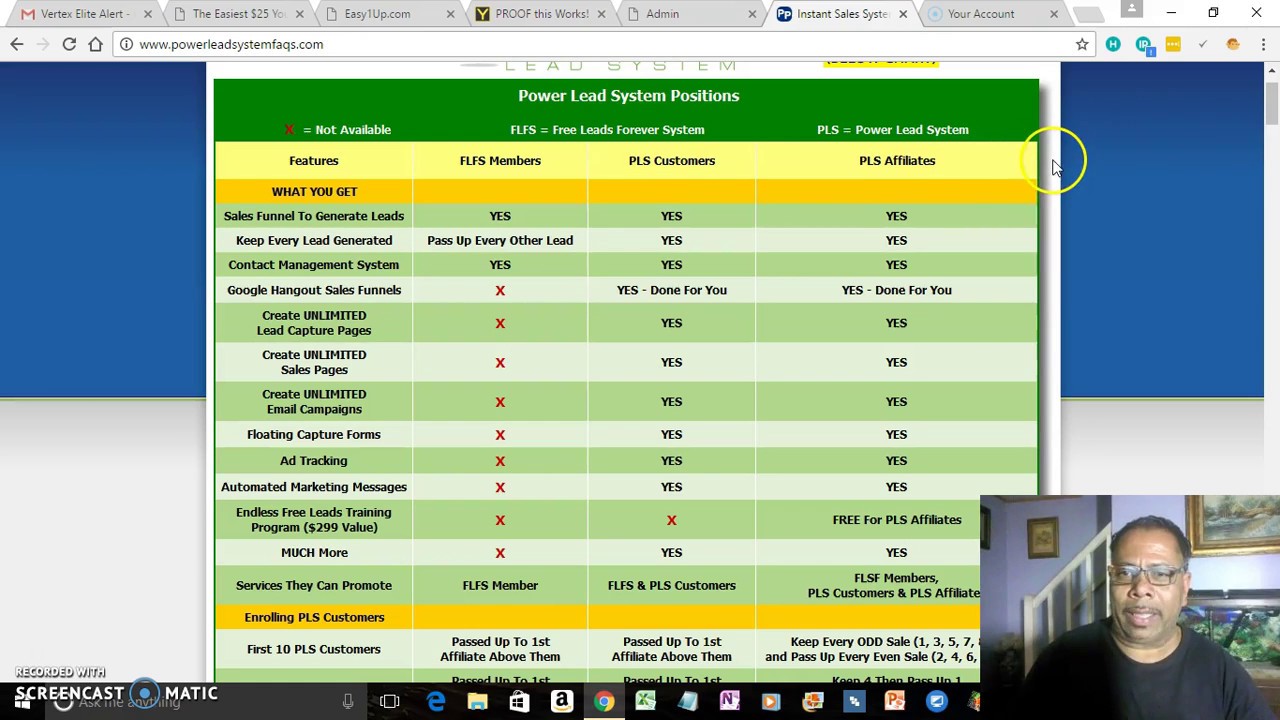Viewport: 1280px width, 720px height.
Task: Close the Easy1Up.com tab
Action: point(450,14)
